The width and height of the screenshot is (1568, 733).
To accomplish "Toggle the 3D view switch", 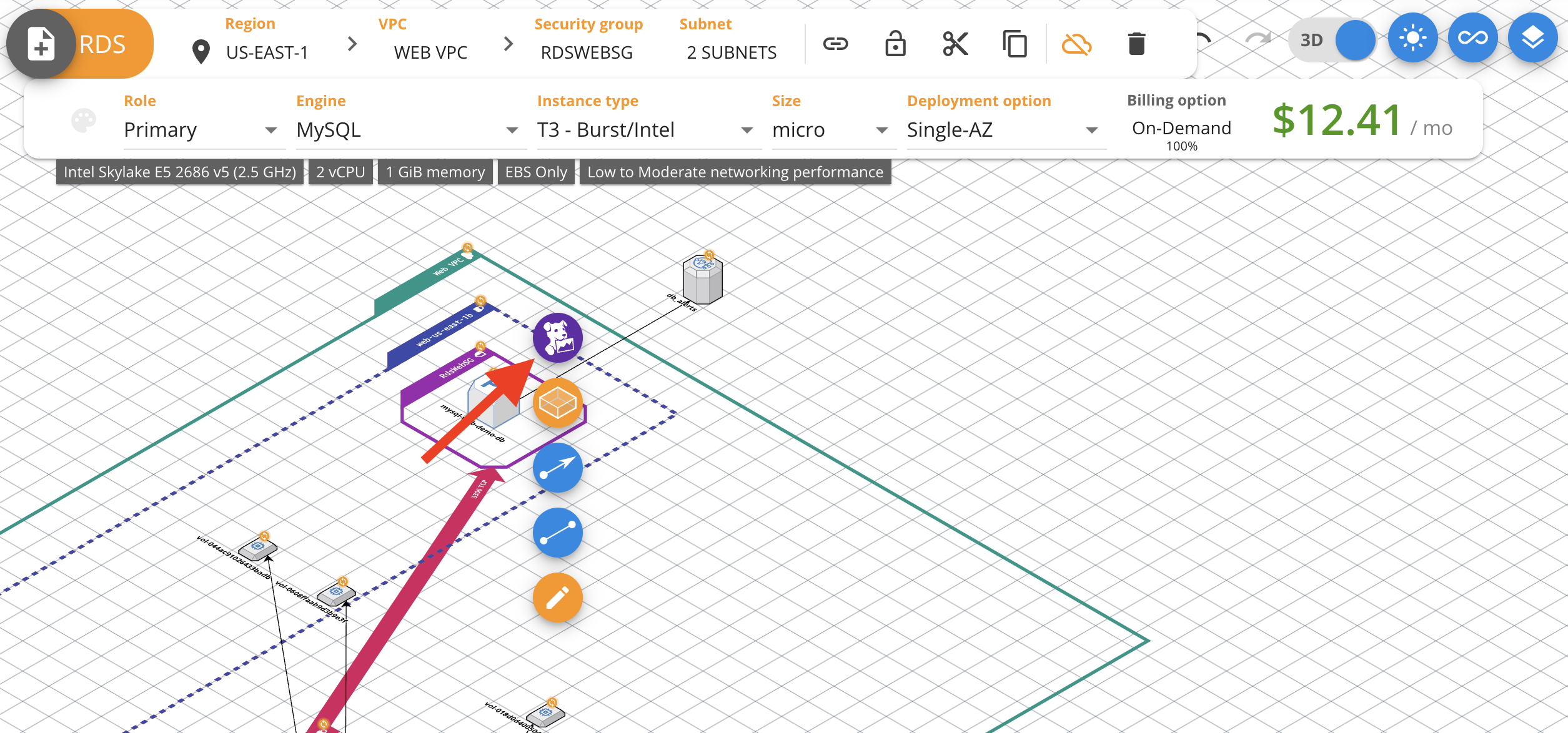I will [1332, 40].
